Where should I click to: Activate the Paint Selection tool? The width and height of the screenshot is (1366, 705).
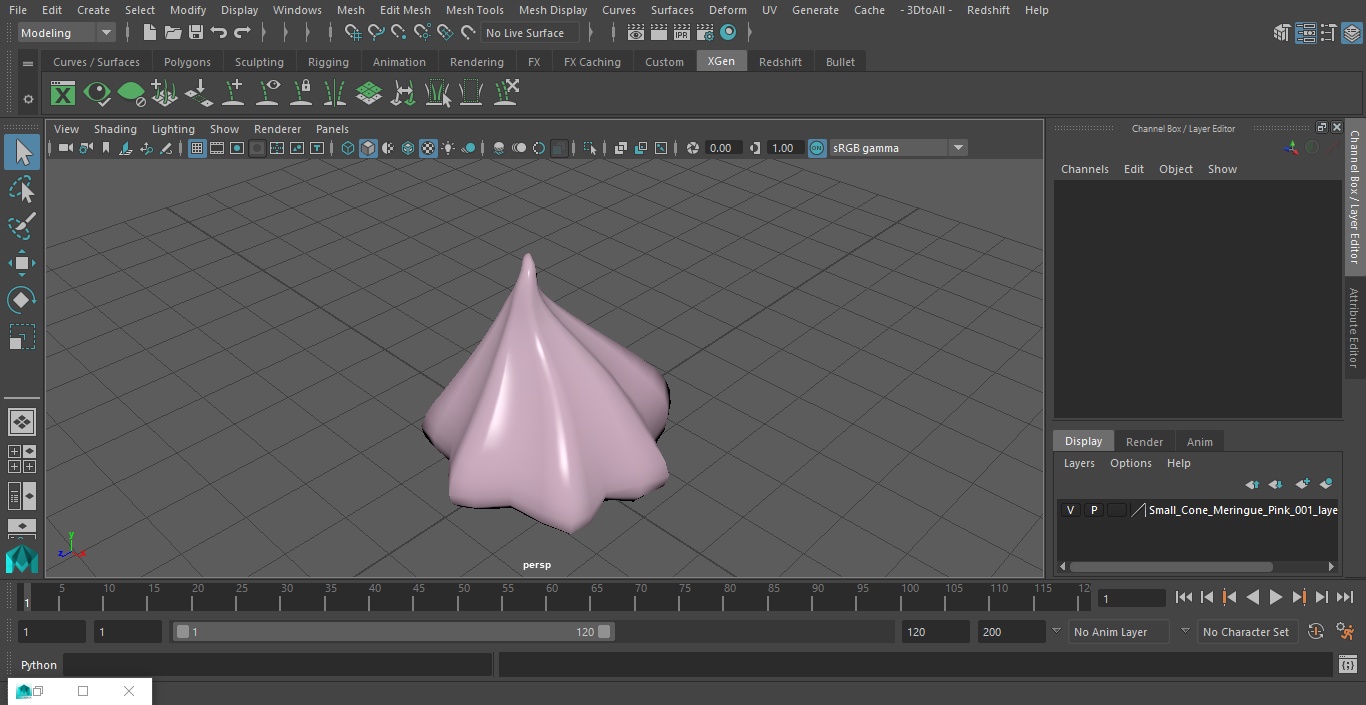pyautogui.click(x=22, y=226)
